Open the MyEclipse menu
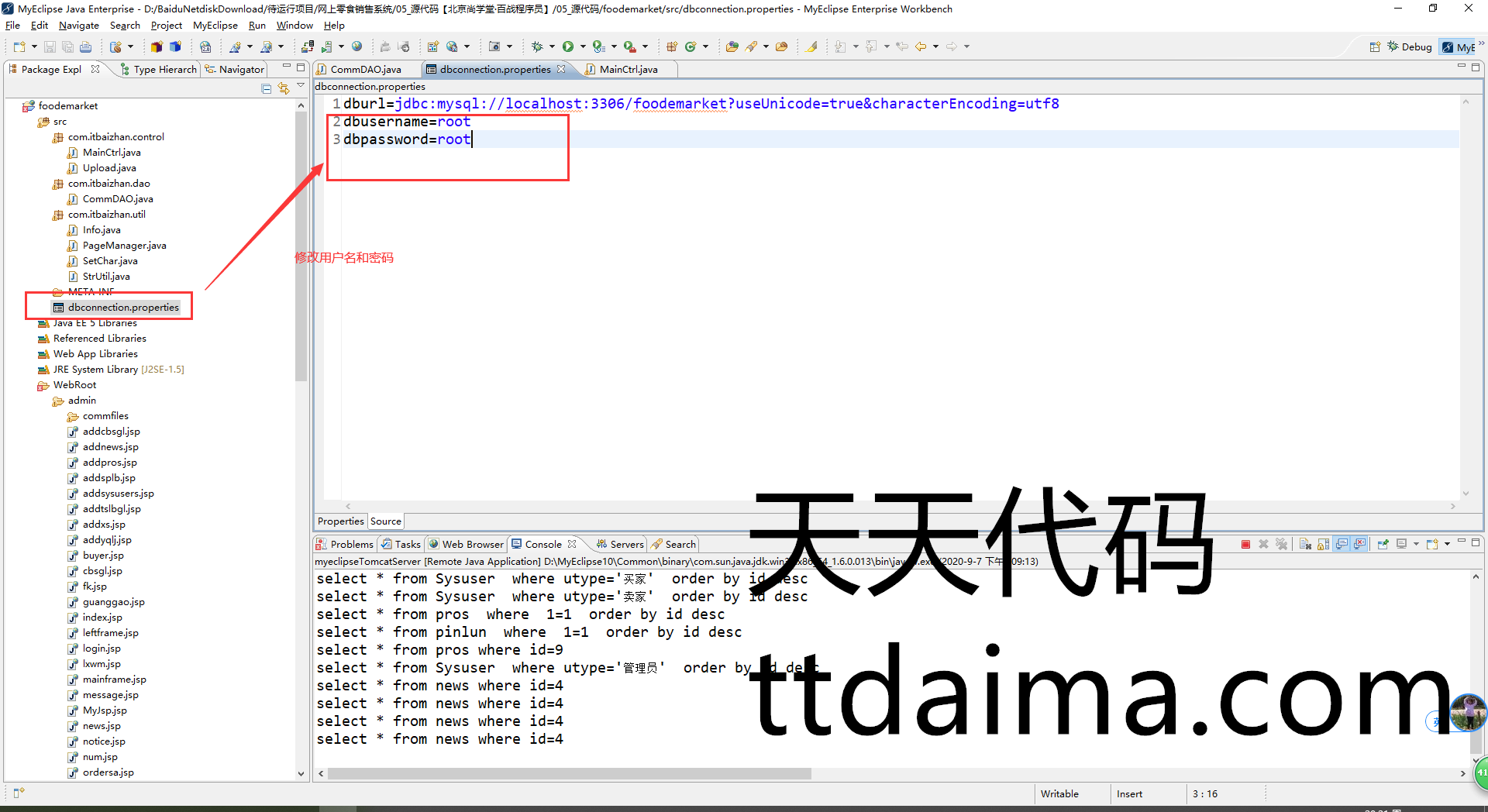Image resolution: width=1488 pixels, height=812 pixels. point(215,26)
